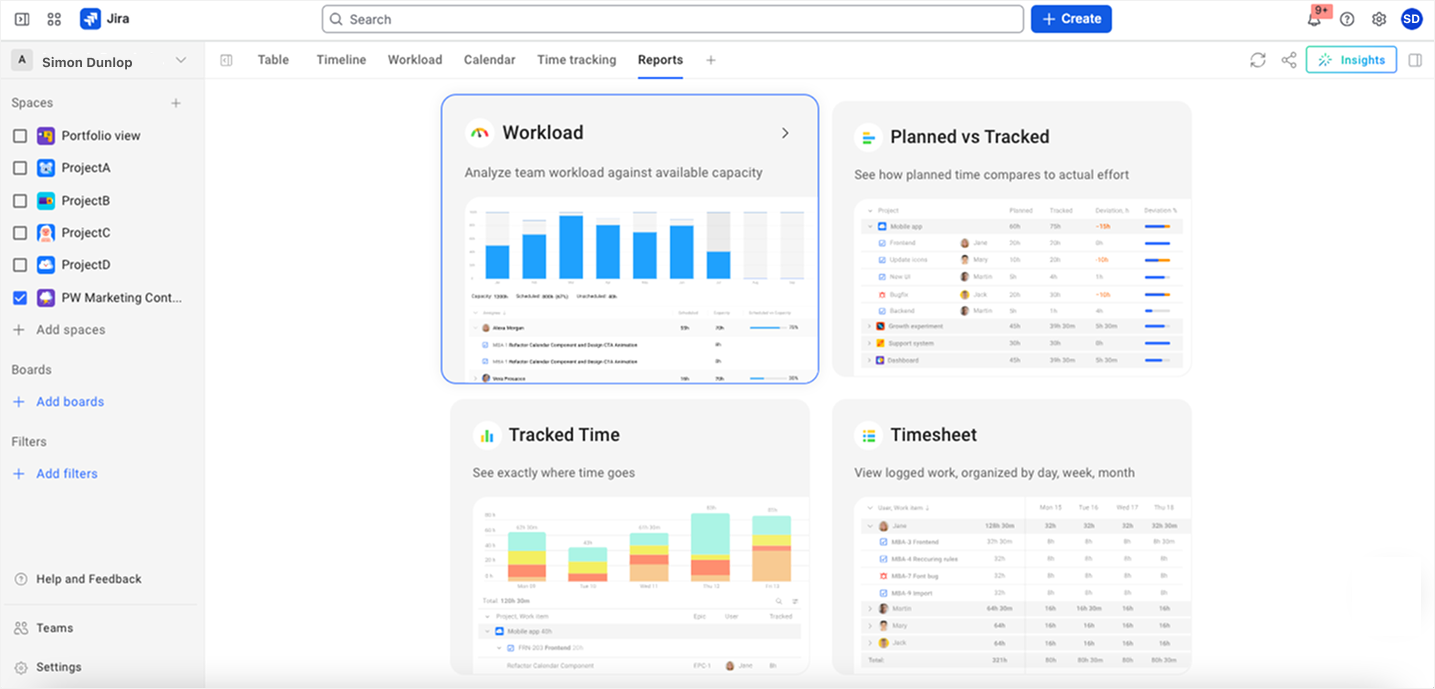Switch to the Timeline tab
This screenshot has height=689, width=1435.
[341, 60]
